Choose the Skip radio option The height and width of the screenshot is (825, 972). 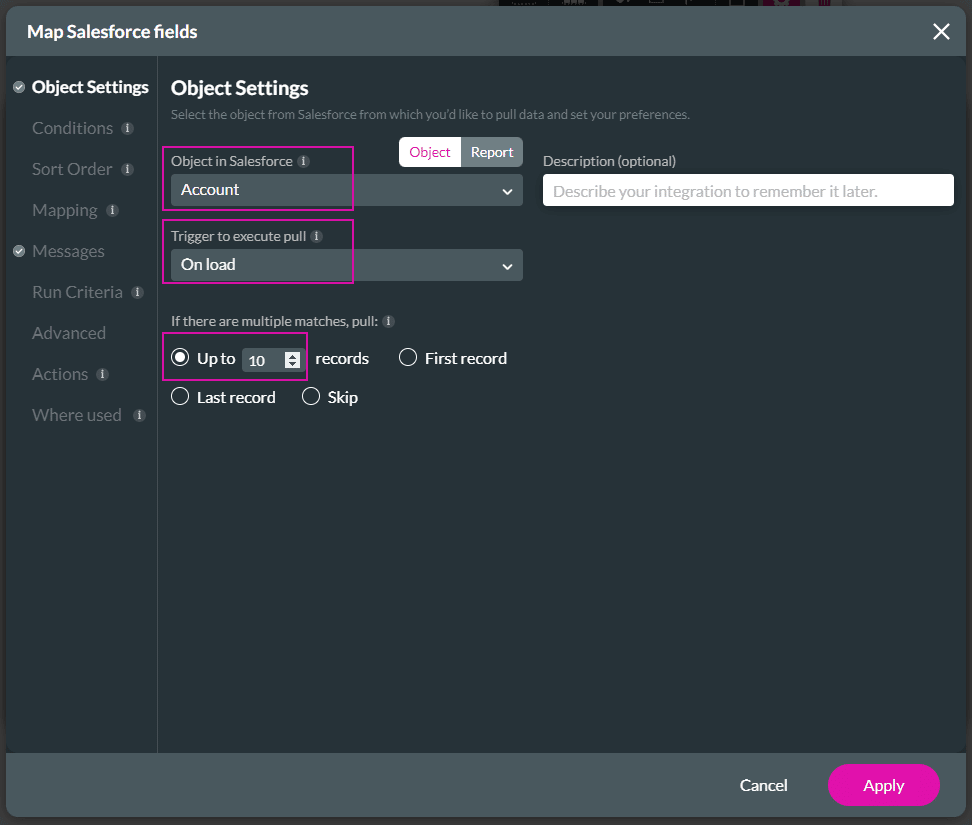(x=311, y=397)
